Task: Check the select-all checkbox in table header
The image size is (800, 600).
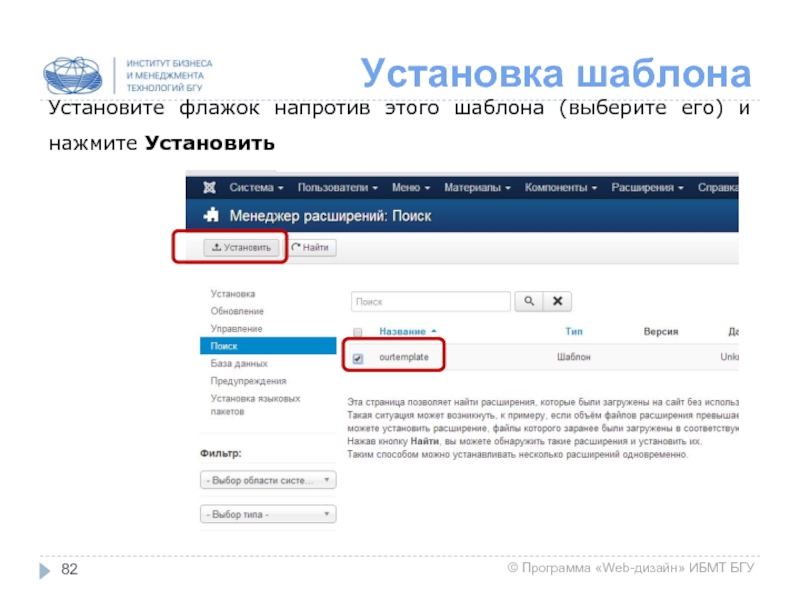Action: coord(358,332)
